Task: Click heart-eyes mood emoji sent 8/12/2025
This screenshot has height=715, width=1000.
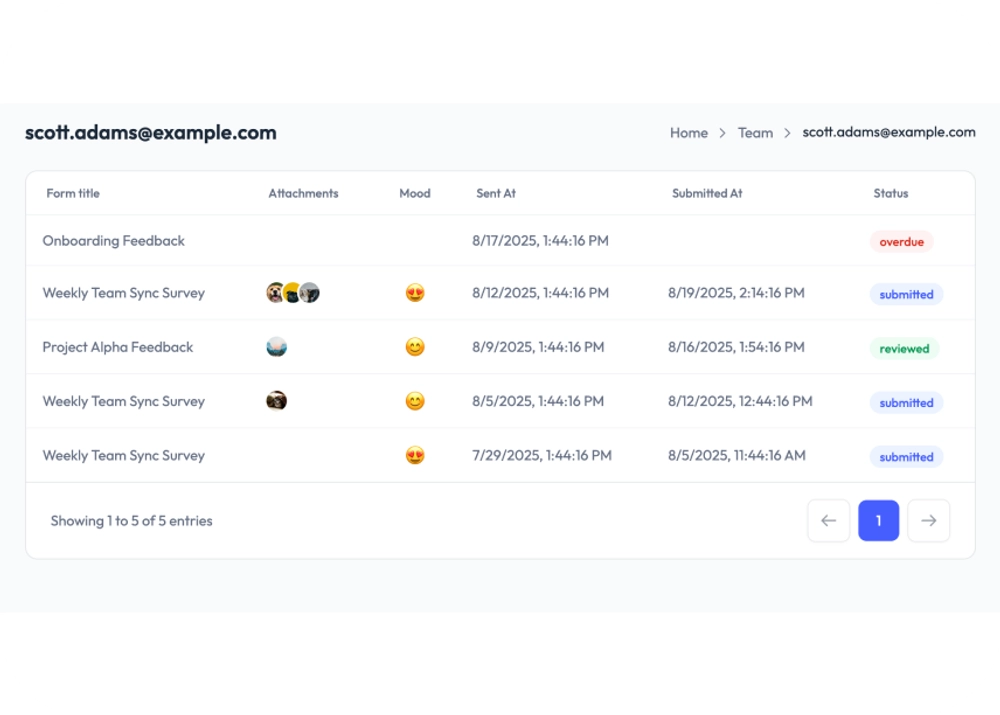Action: tap(415, 293)
